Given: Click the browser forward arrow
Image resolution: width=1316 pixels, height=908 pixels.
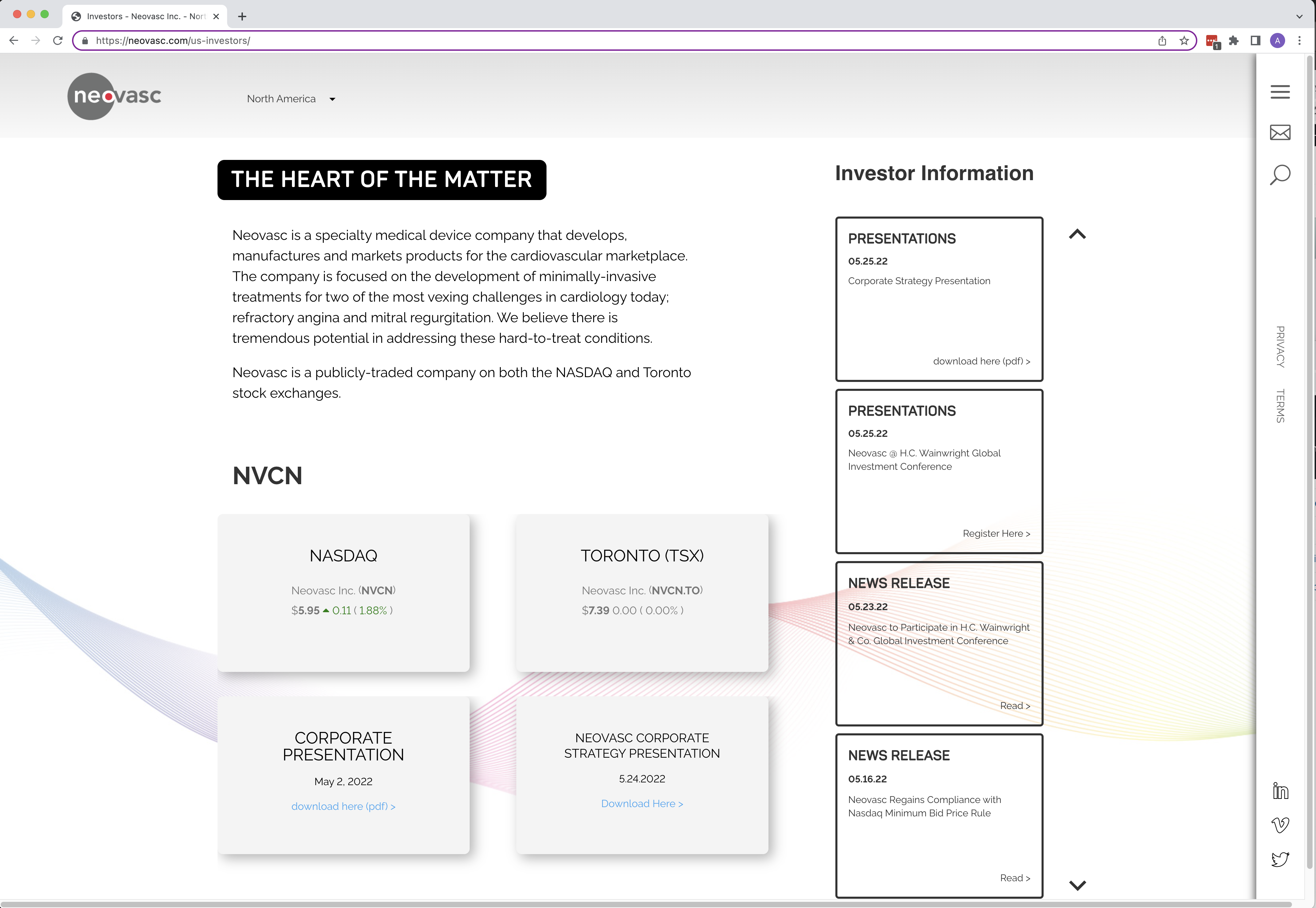Looking at the screenshot, I should [x=36, y=40].
